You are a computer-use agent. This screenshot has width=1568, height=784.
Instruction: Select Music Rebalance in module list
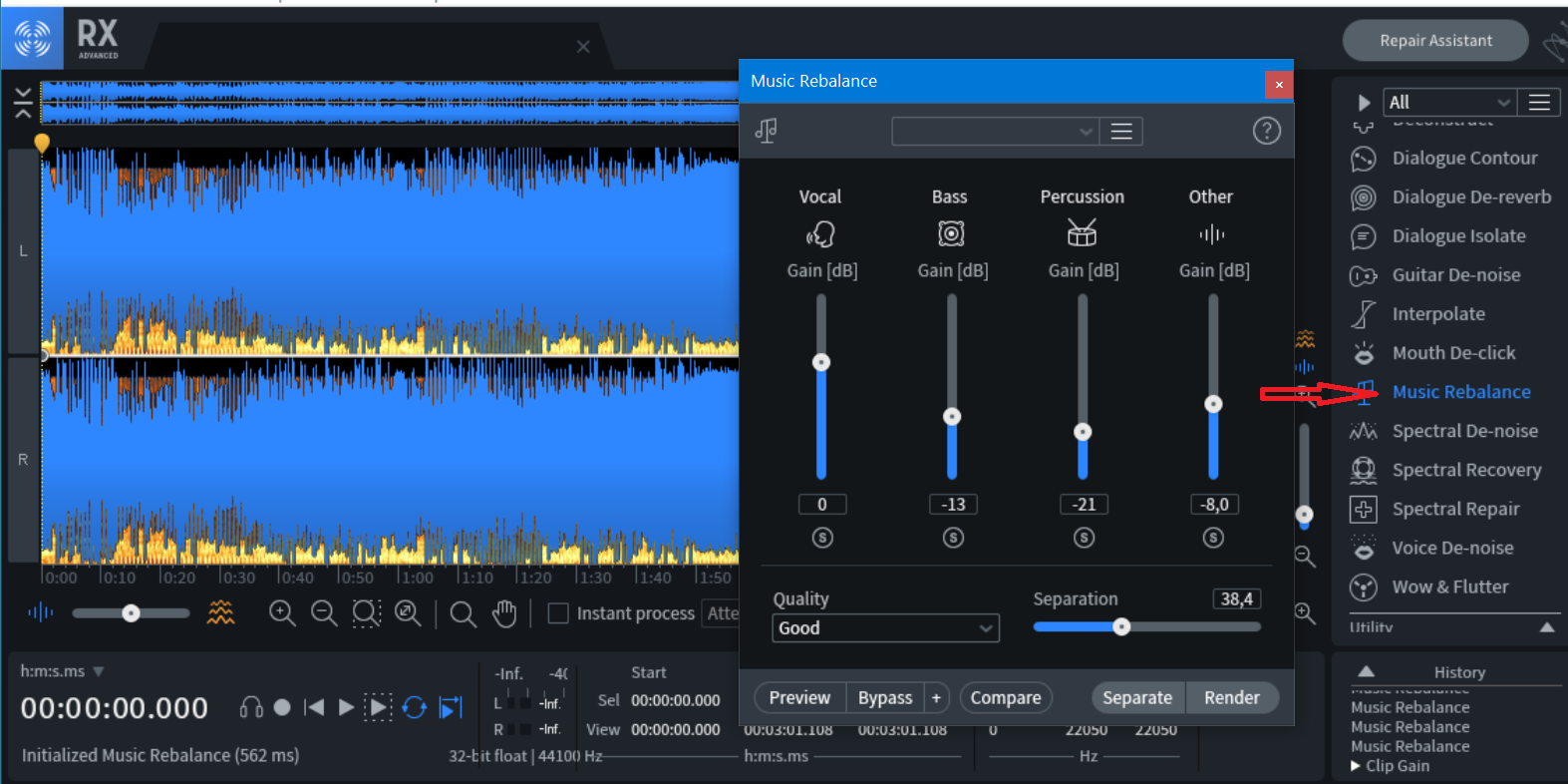pyautogui.click(x=1460, y=392)
